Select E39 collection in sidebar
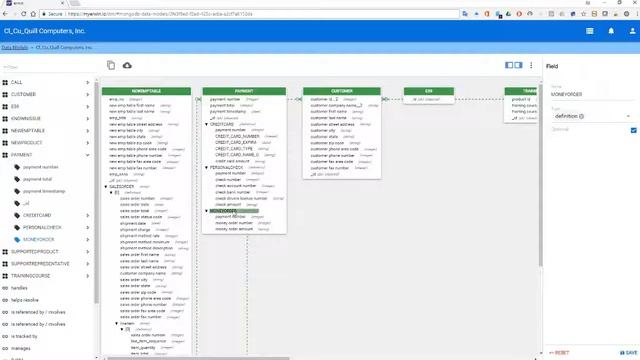Viewport: 640px width, 360px height. point(15,107)
